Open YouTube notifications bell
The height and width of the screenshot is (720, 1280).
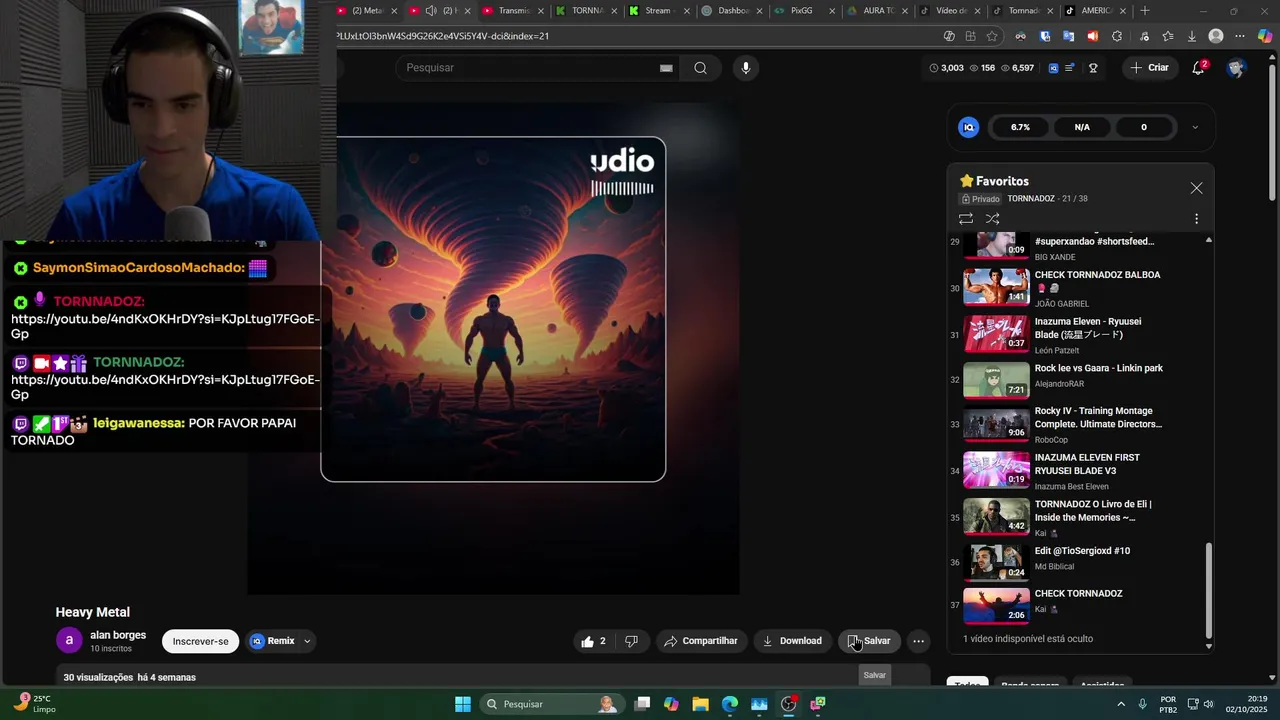[1199, 68]
